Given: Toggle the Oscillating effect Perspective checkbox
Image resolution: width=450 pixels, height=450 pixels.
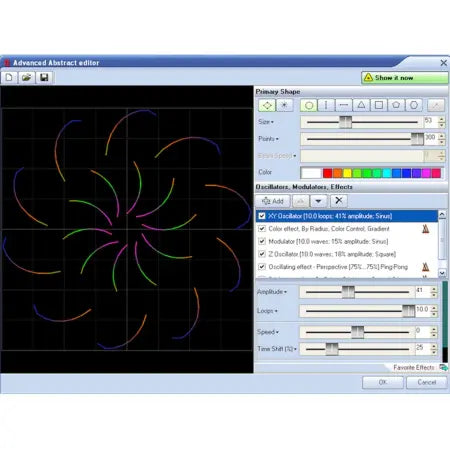Looking at the screenshot, I should point(262,267).
